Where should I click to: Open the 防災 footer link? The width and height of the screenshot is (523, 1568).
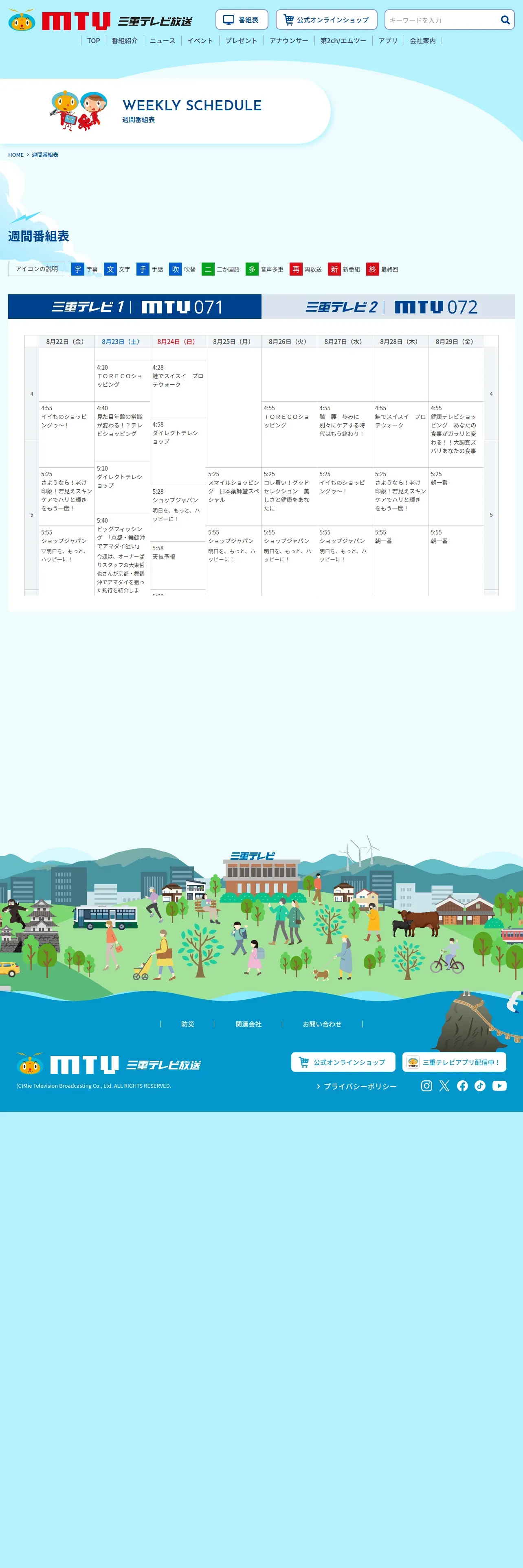[x=187, y=1025]
